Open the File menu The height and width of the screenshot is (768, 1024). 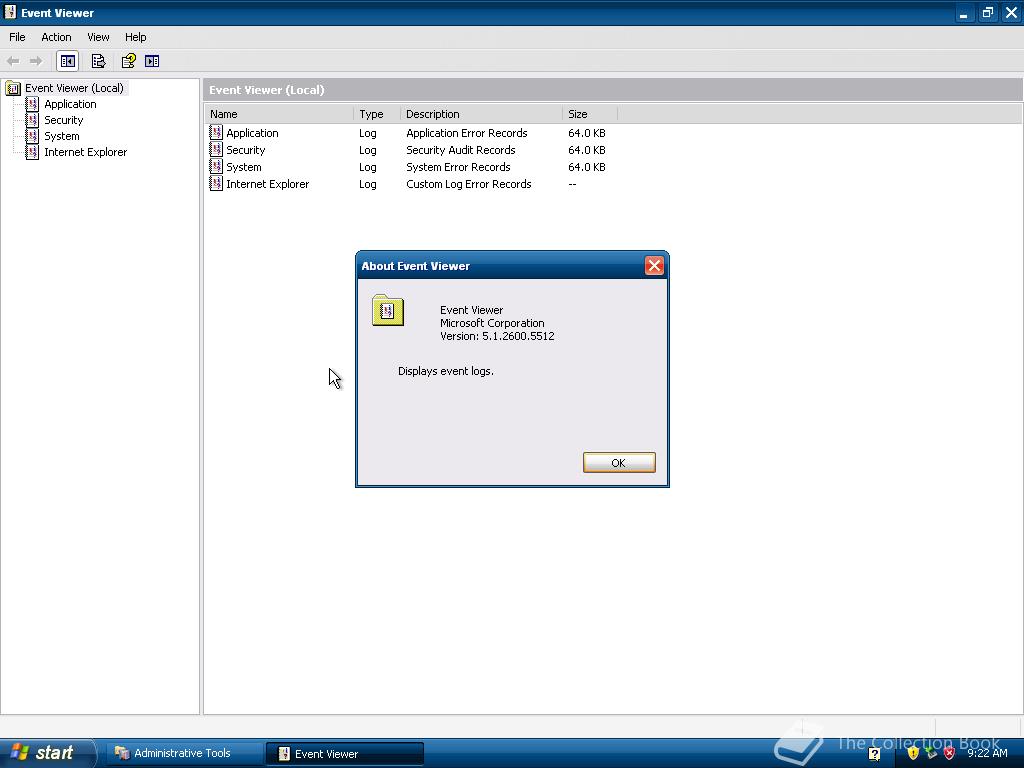click(17, 37)
